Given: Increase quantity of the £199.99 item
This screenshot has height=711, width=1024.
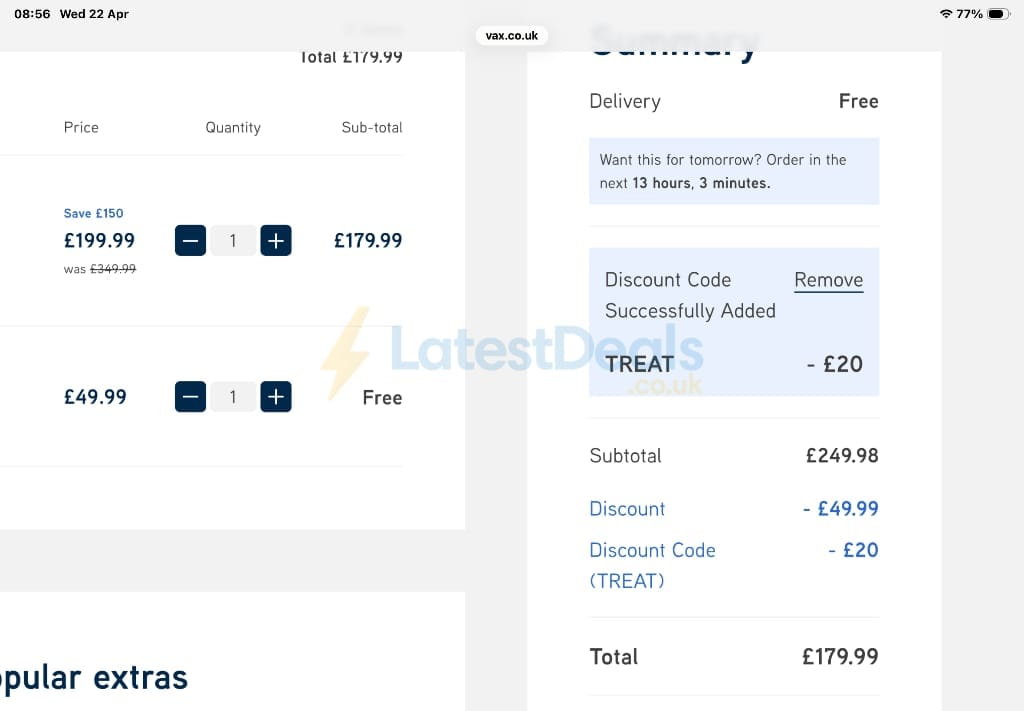Looking at the screenshot, I should tap(276, 240).
